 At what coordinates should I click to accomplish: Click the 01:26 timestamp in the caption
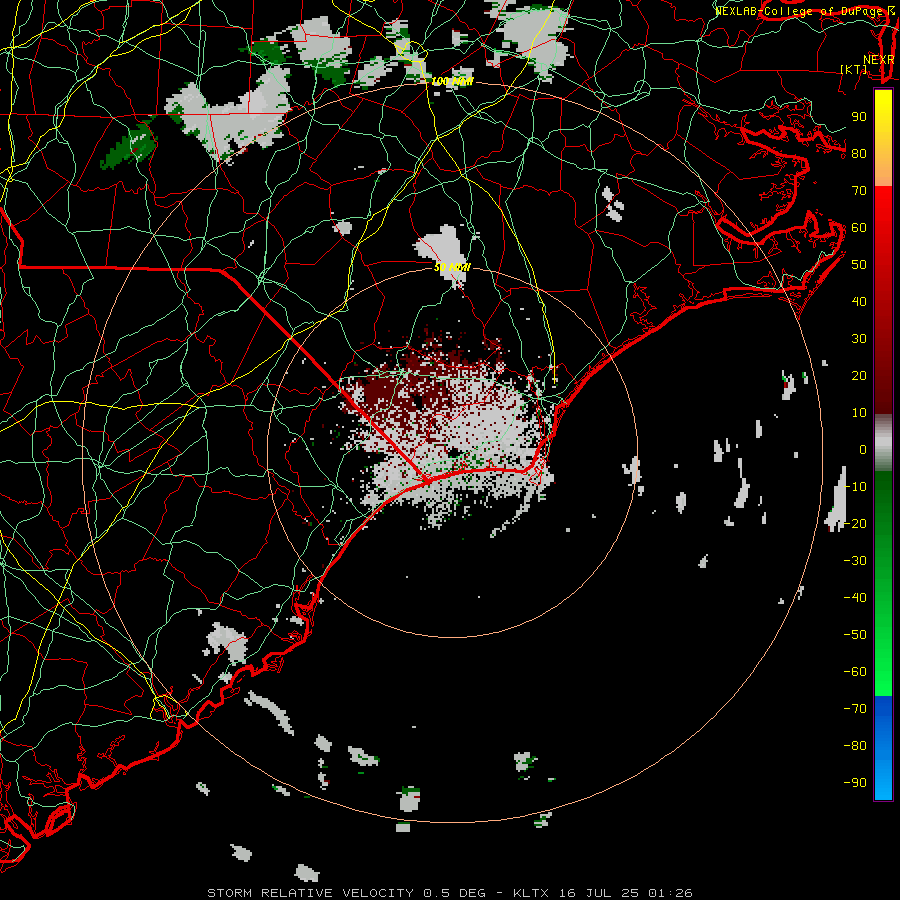(x=670, y=893)
